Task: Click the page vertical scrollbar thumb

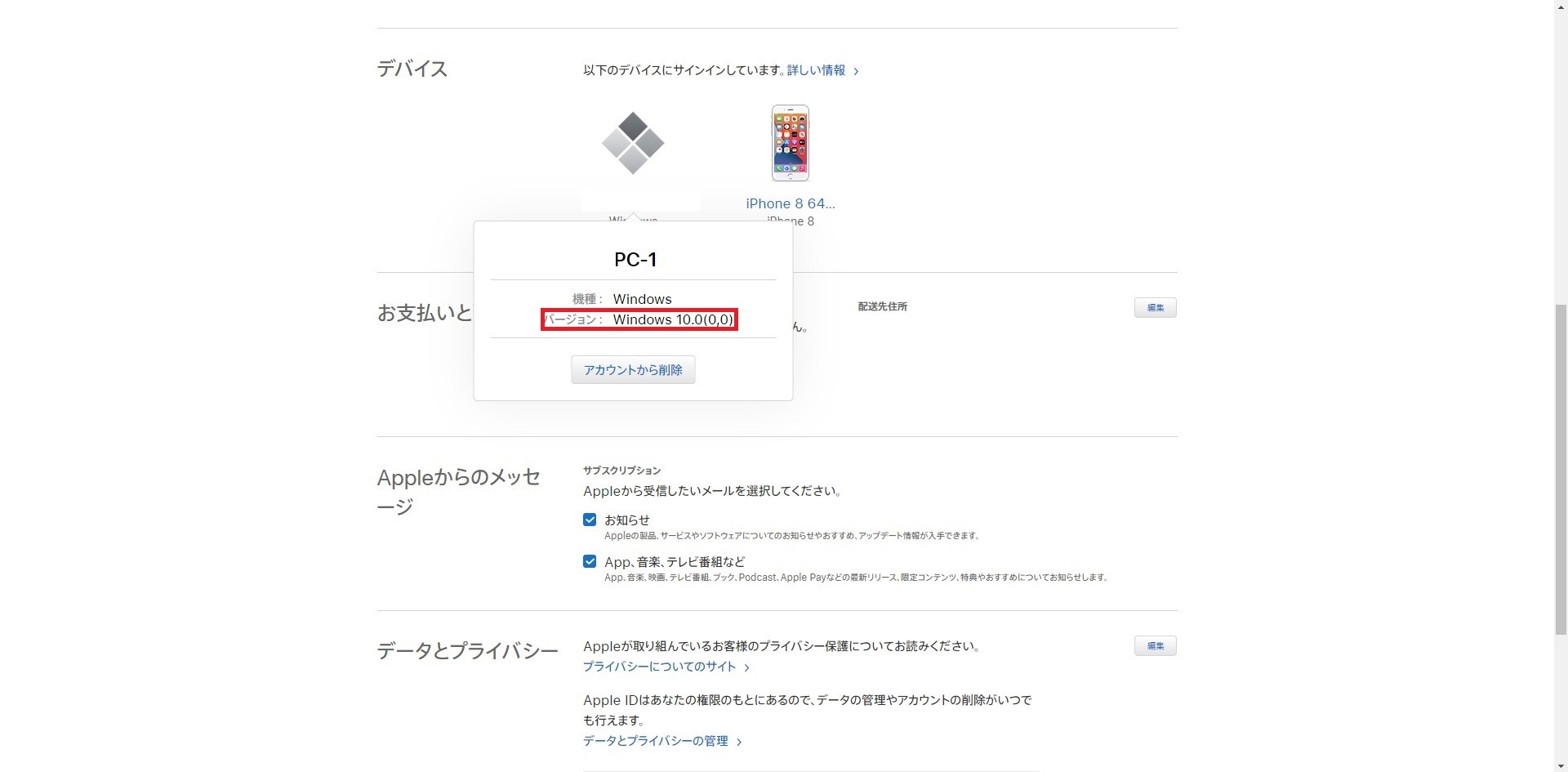Action: [x=1561, y=470]
